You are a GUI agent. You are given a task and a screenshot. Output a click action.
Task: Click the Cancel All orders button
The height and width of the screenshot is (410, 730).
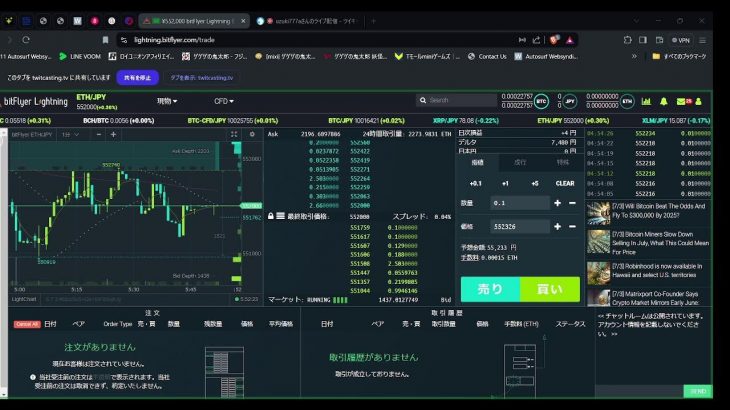point(27,324)
